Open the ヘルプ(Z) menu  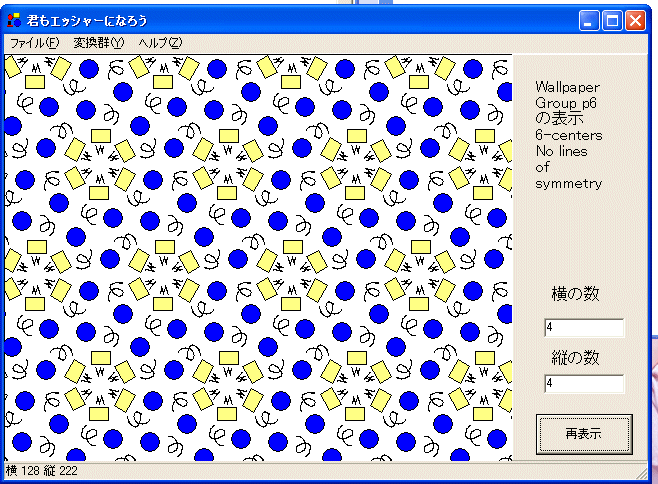[160, 43]
